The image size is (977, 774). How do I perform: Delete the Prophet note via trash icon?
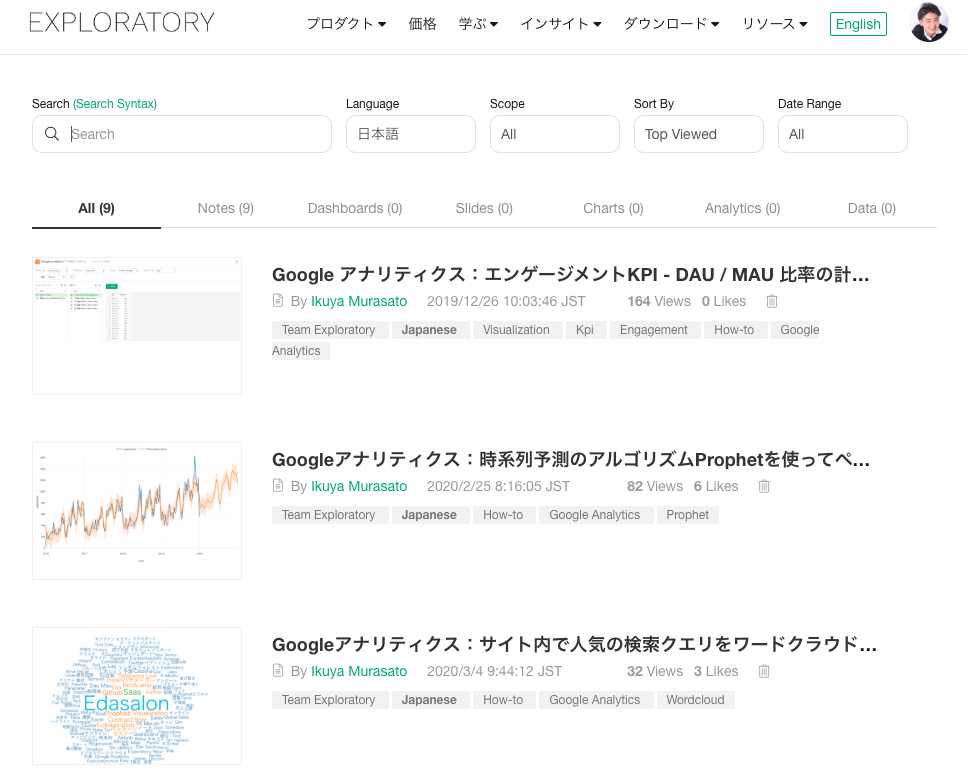[x=764, y=487]
